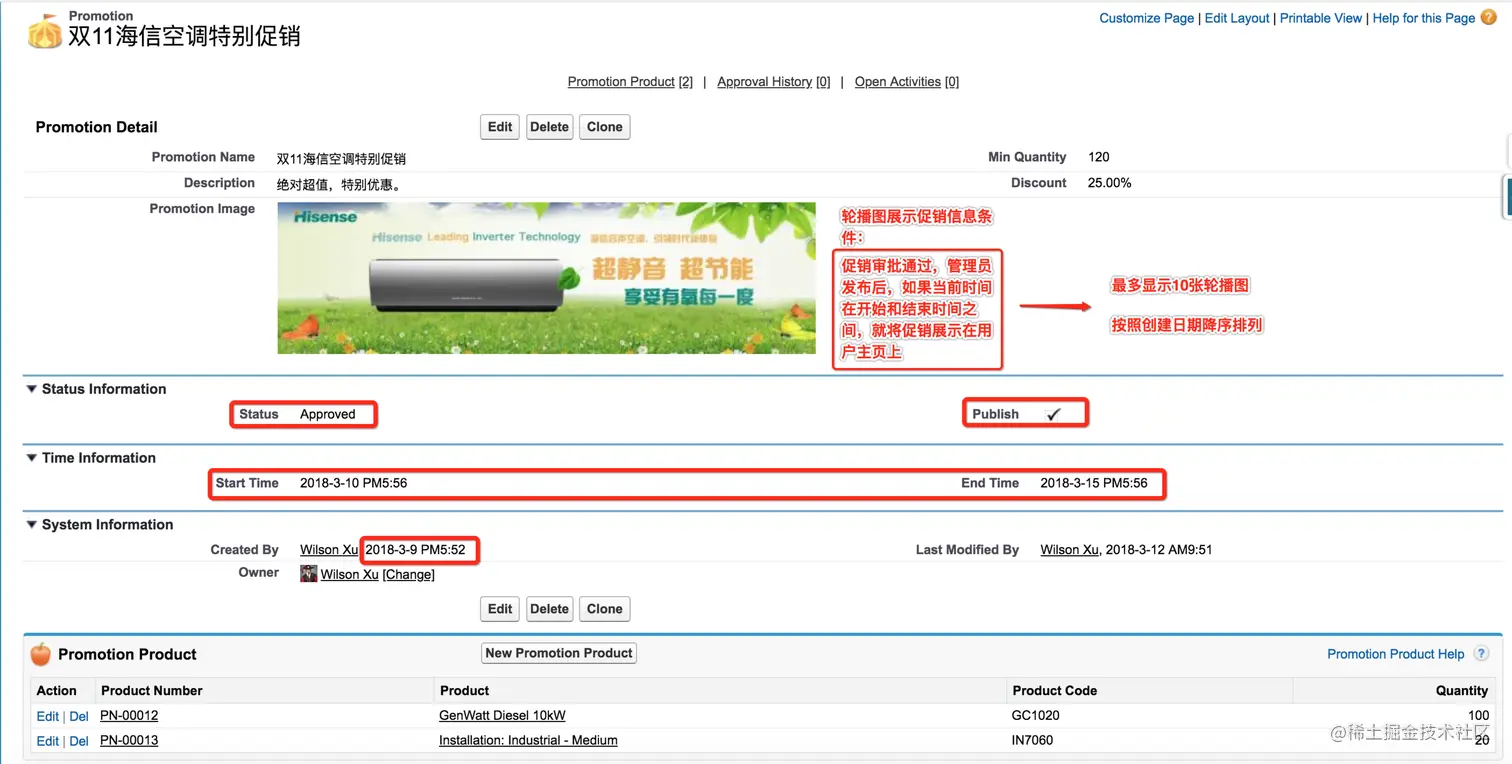Click product code GC1020
This screenshot has height=764, width=1512.
1036,716
